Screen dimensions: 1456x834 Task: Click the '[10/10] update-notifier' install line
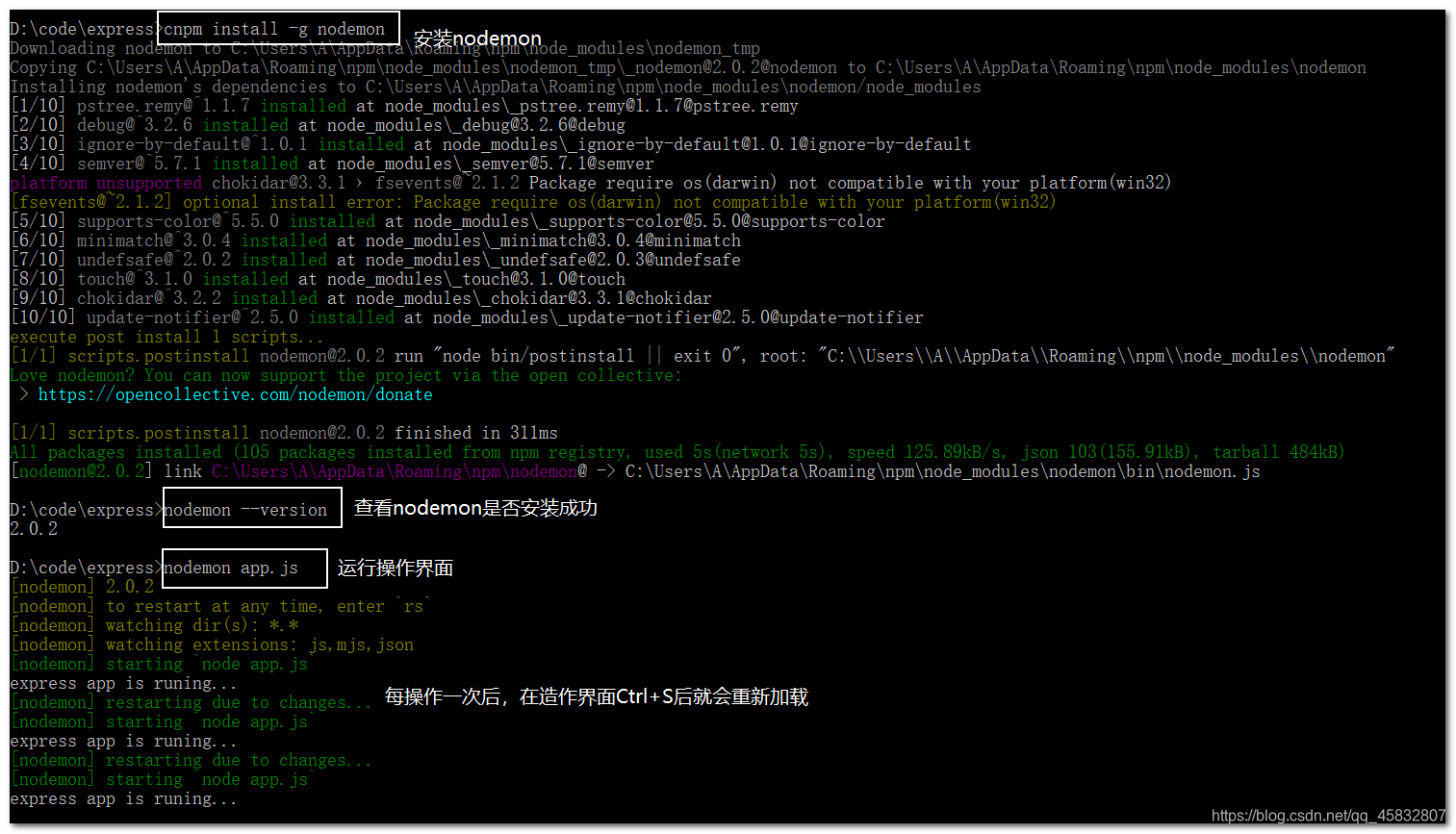[x=467, y=317]
